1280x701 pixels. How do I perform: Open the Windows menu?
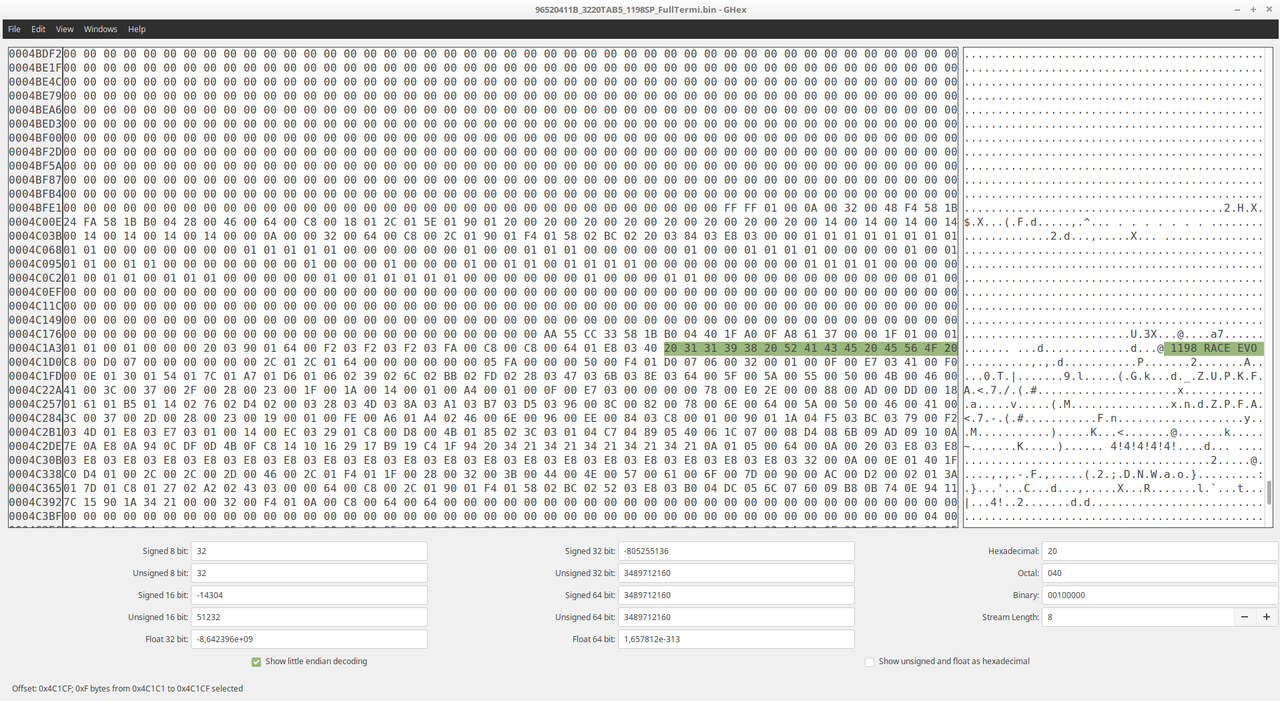pos(100,29)
